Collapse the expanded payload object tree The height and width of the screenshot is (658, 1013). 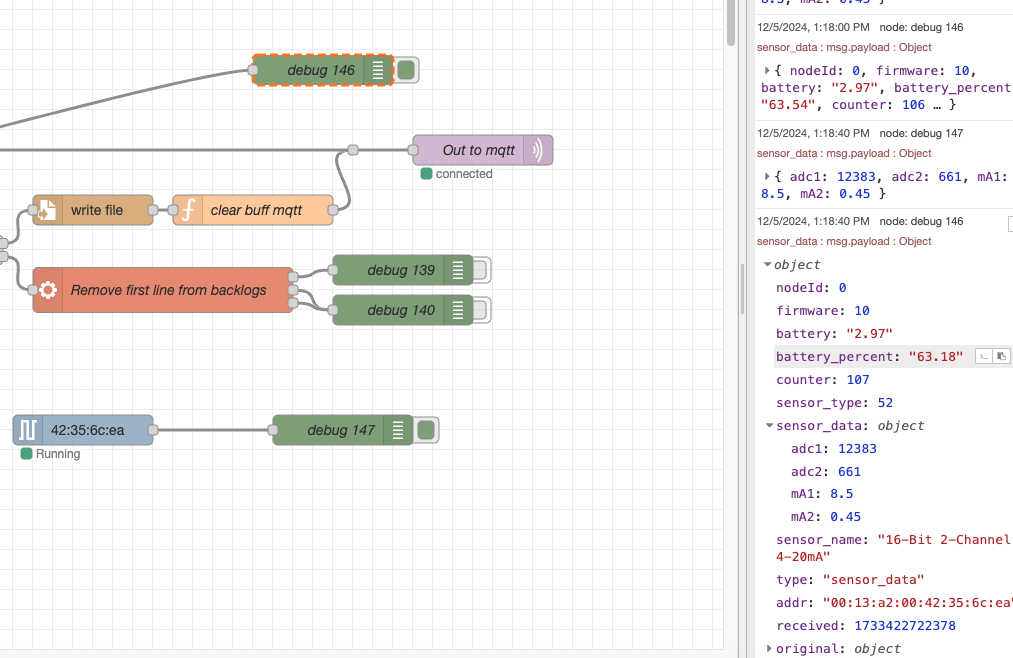coord(768,265)
